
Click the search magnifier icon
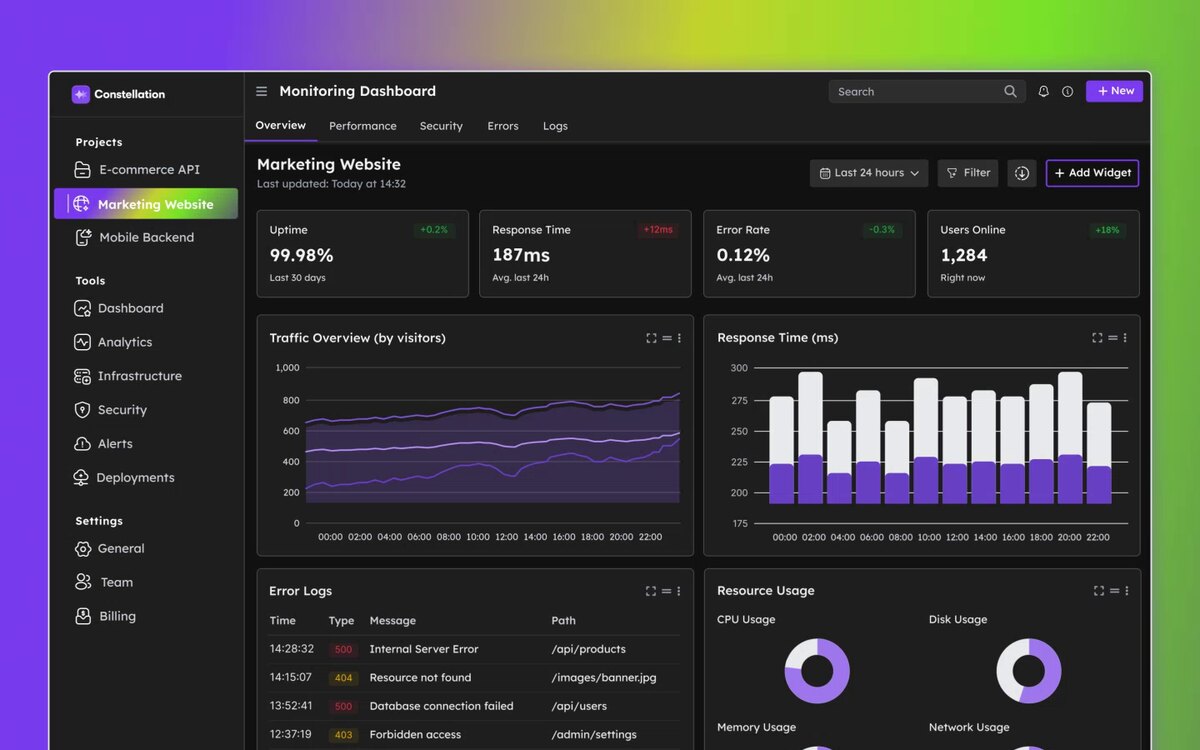tap(1010, 91)
